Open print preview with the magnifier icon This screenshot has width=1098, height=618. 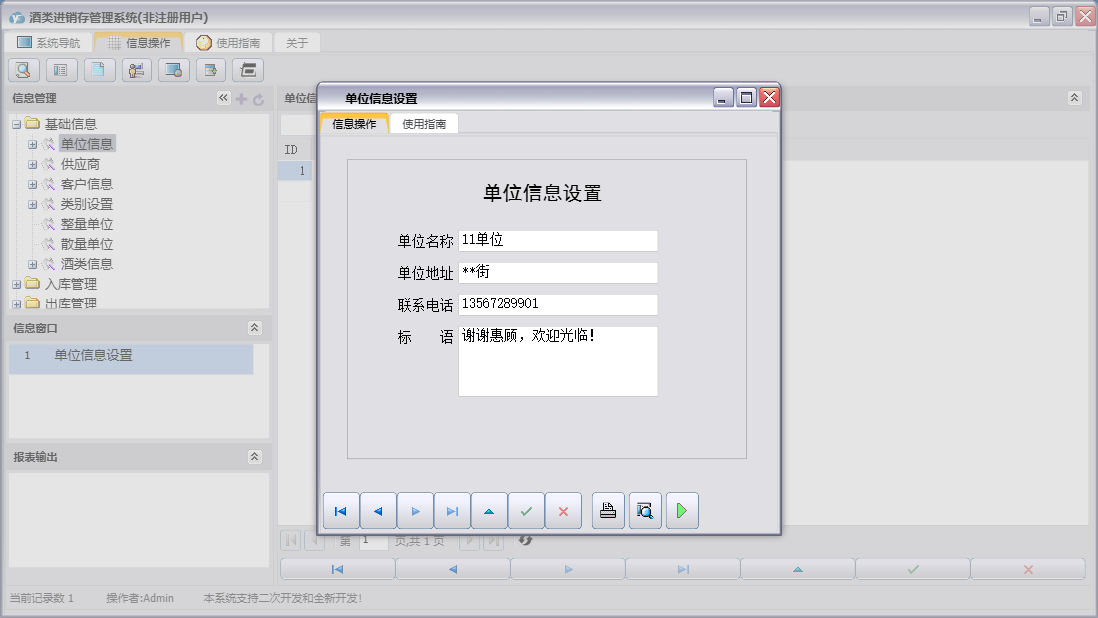point(645,511)
